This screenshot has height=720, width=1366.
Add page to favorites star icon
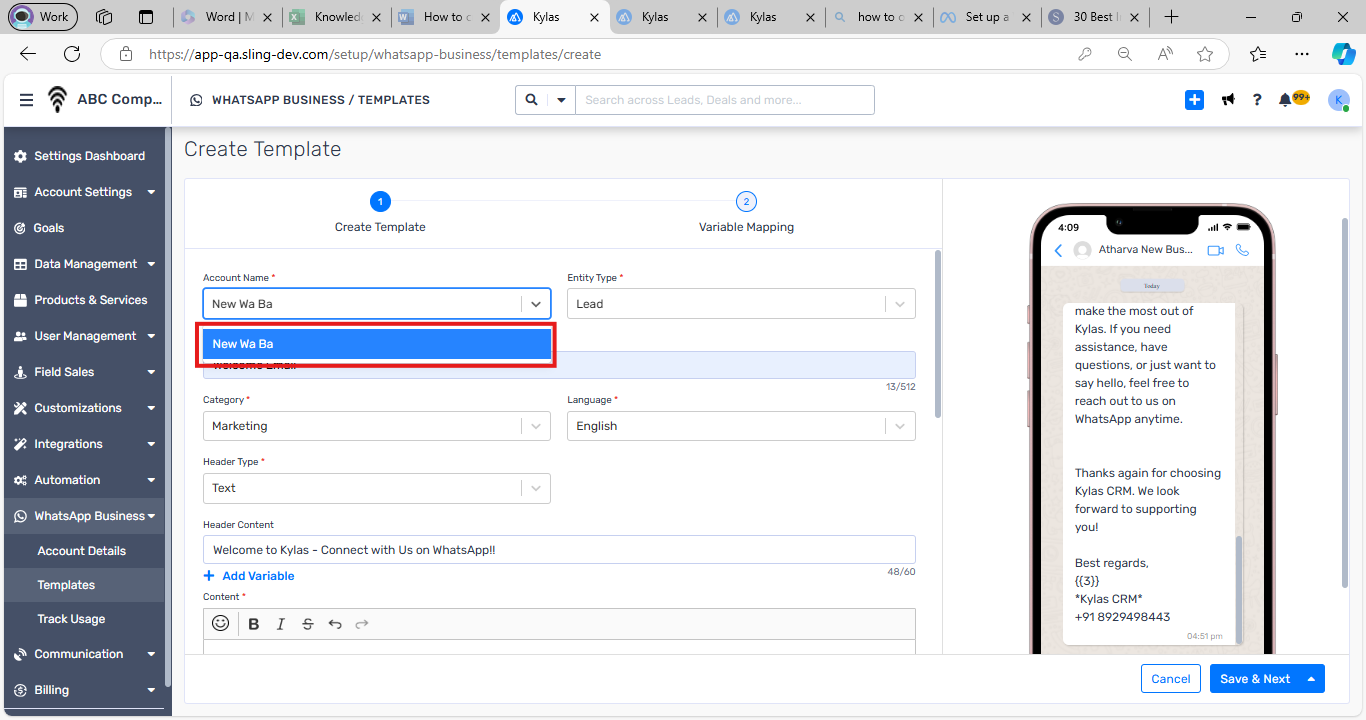(x=1205, y=54)
